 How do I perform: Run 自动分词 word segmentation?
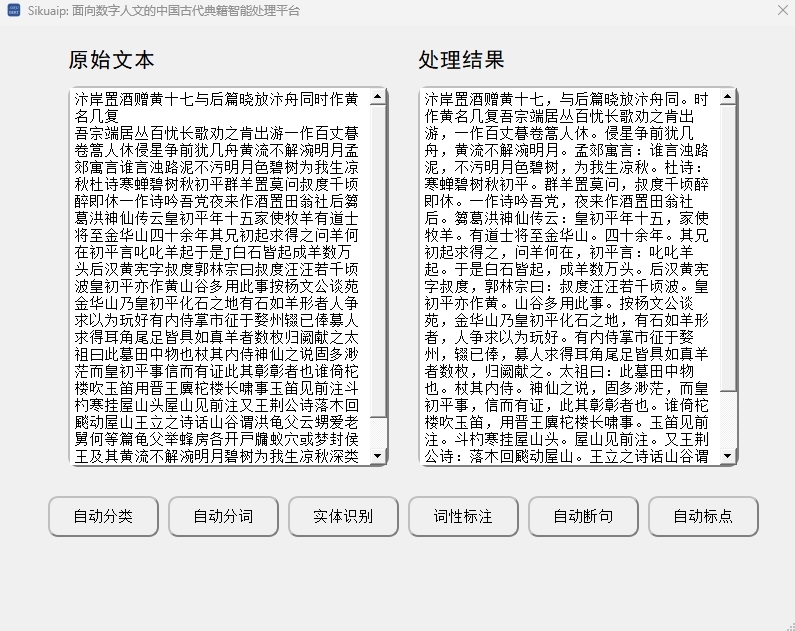pos(223,516)
